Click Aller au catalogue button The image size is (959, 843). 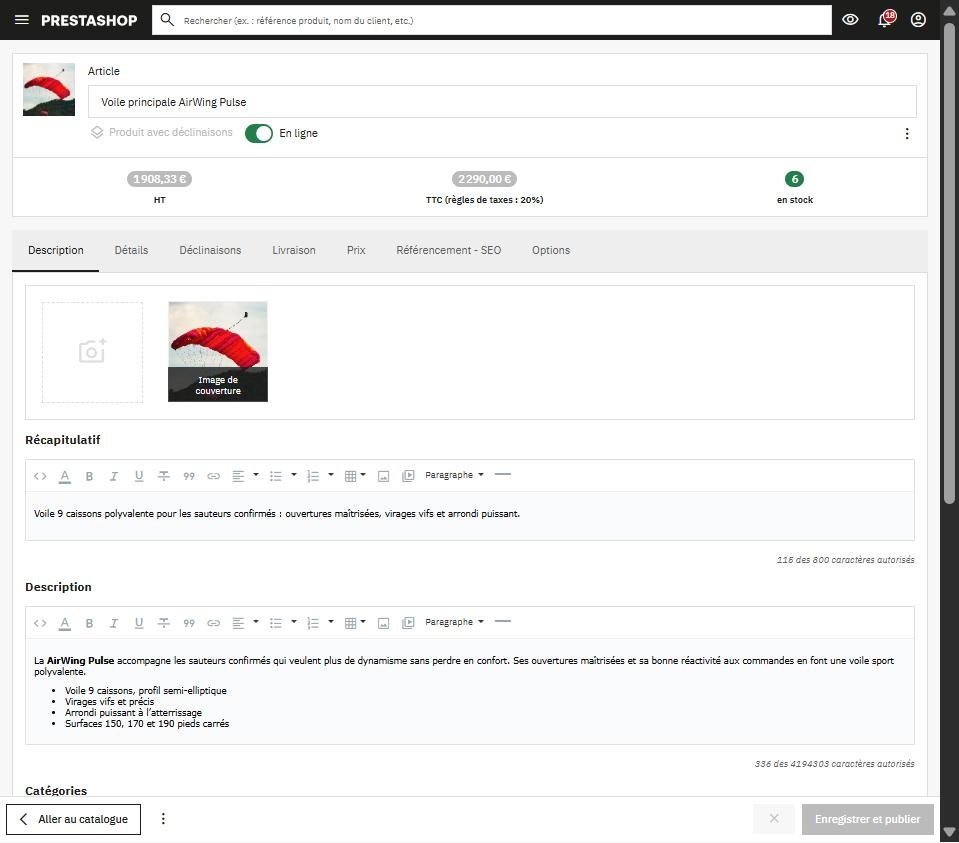click(x=73, y=819)
